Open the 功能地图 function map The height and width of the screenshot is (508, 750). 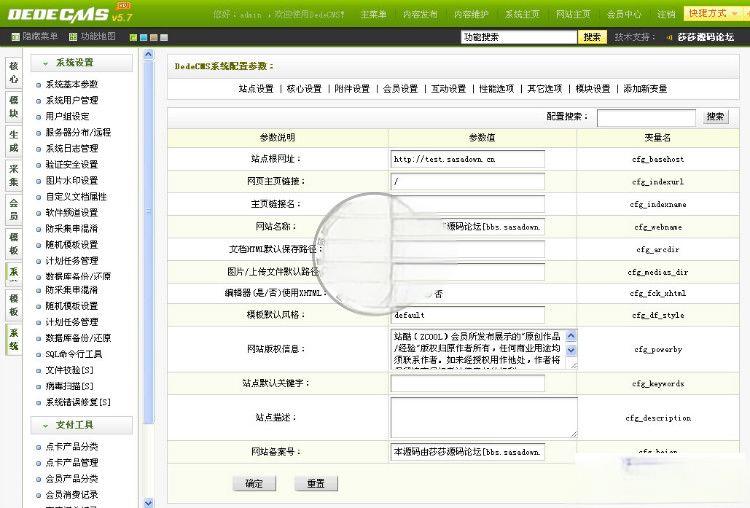click(97, 37)
